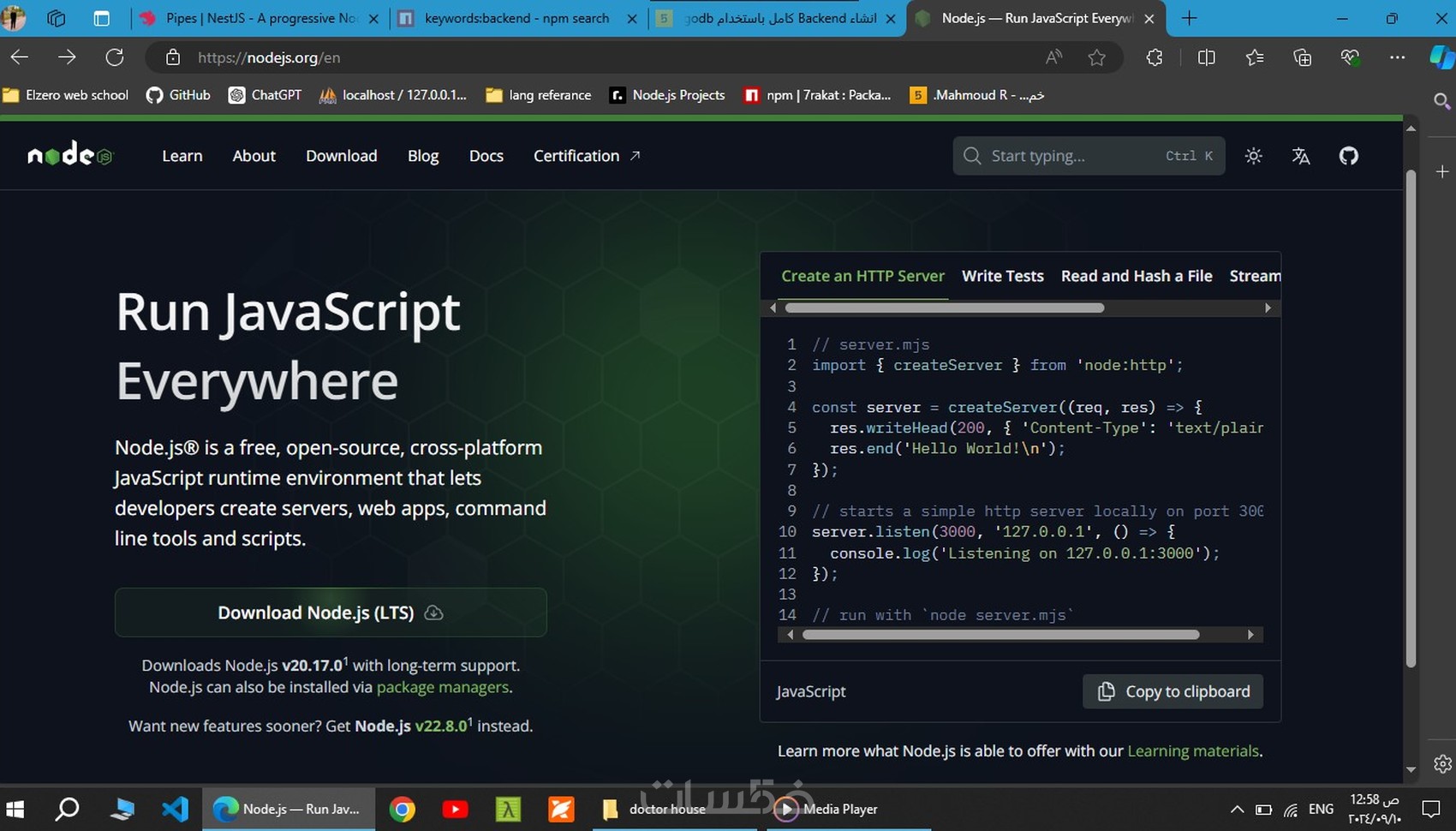Image resolution: width=1456 pixels, height=831 pixels.
Task: Click the Node.js logo in the navbar
Action: [69, 155]
